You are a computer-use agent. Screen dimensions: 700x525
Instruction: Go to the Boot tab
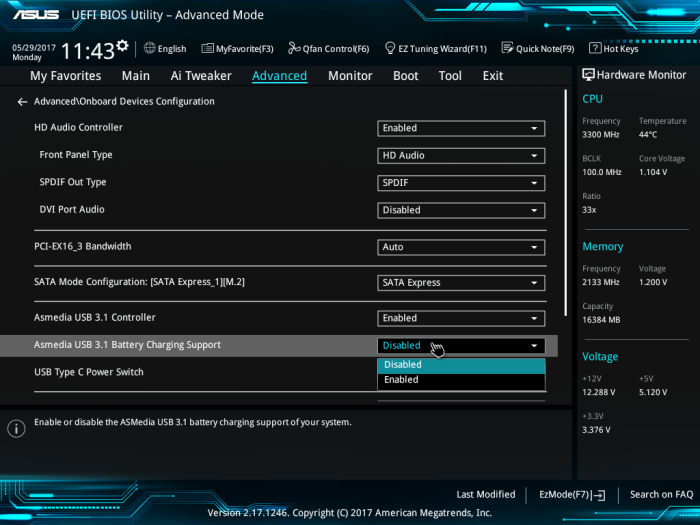point(405,76)
